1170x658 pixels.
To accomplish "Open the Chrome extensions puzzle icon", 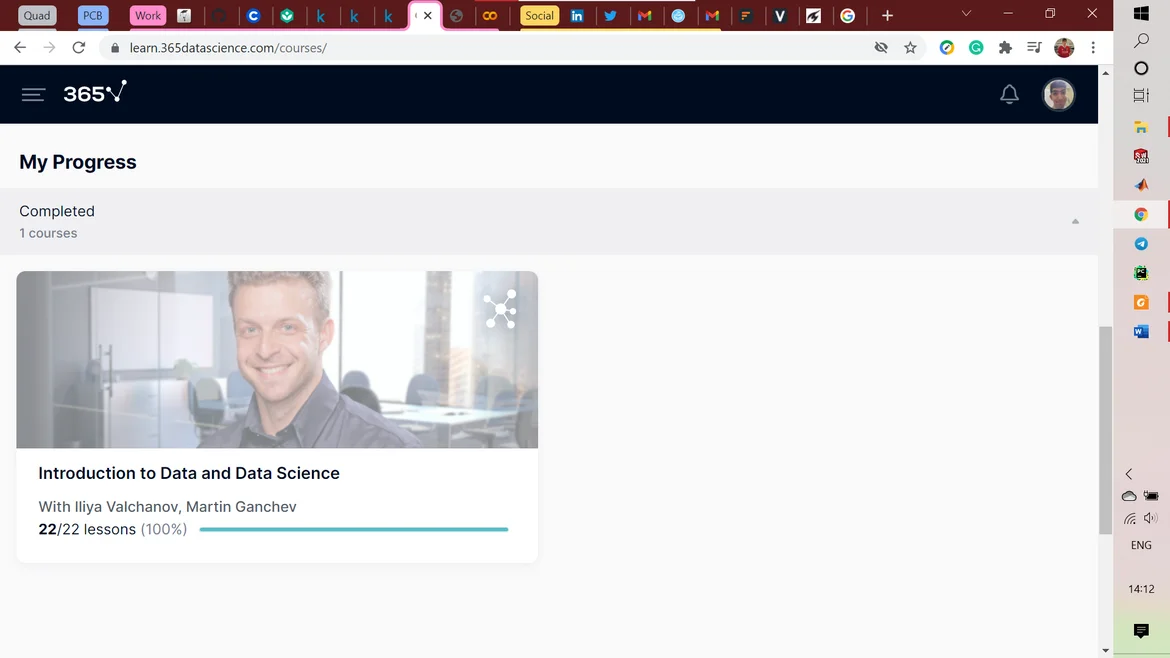I will pyautogui.click(x=1005, y=48).
